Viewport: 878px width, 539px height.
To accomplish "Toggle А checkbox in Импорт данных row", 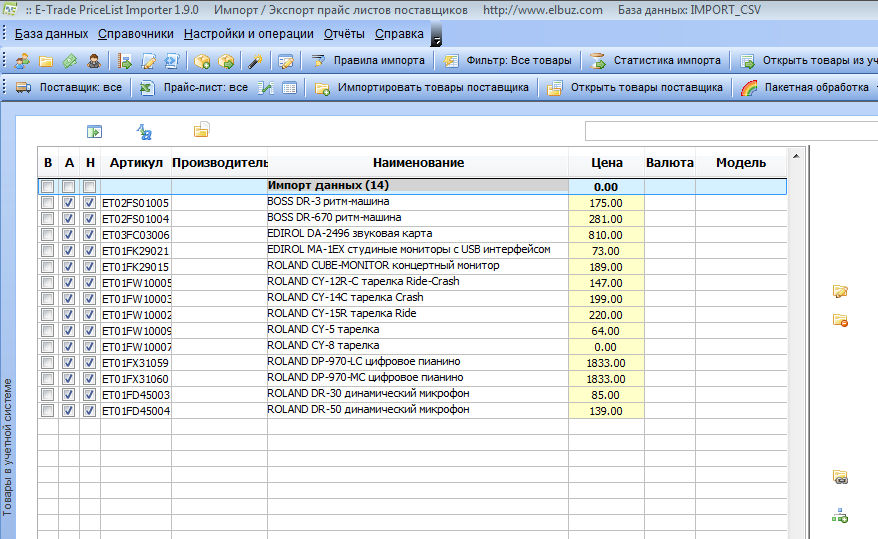I will click(68, 186).
